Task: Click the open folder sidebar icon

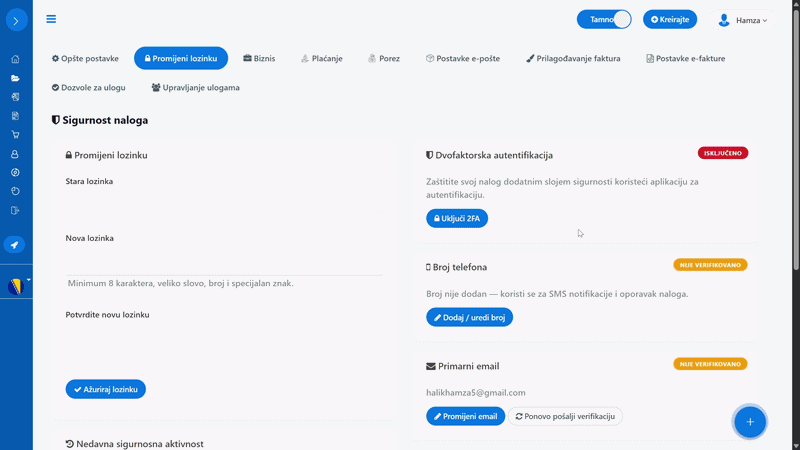Action: click(x=15, y=78)
